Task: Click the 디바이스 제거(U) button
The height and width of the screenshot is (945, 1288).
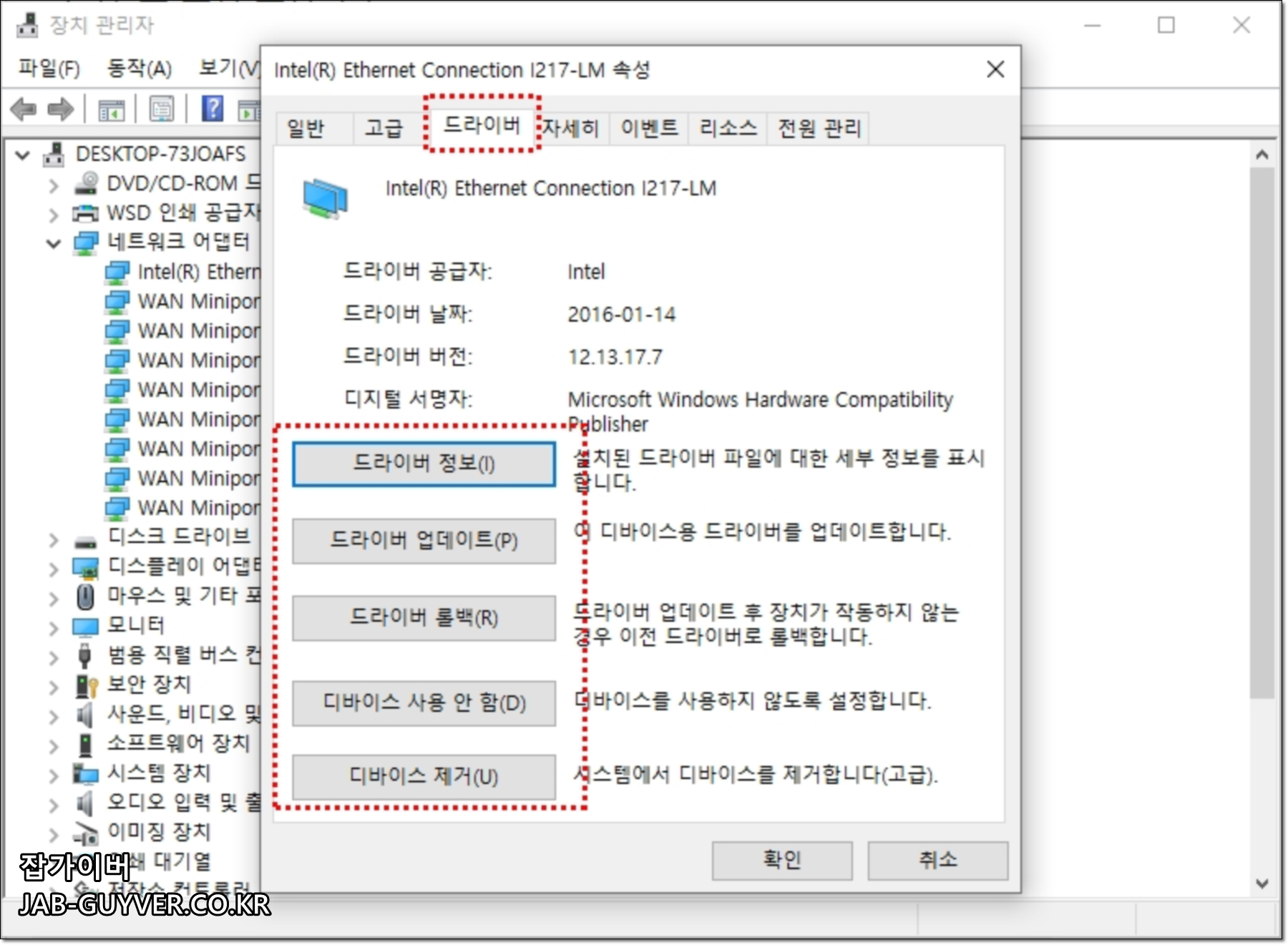Action: pos(424,777)
